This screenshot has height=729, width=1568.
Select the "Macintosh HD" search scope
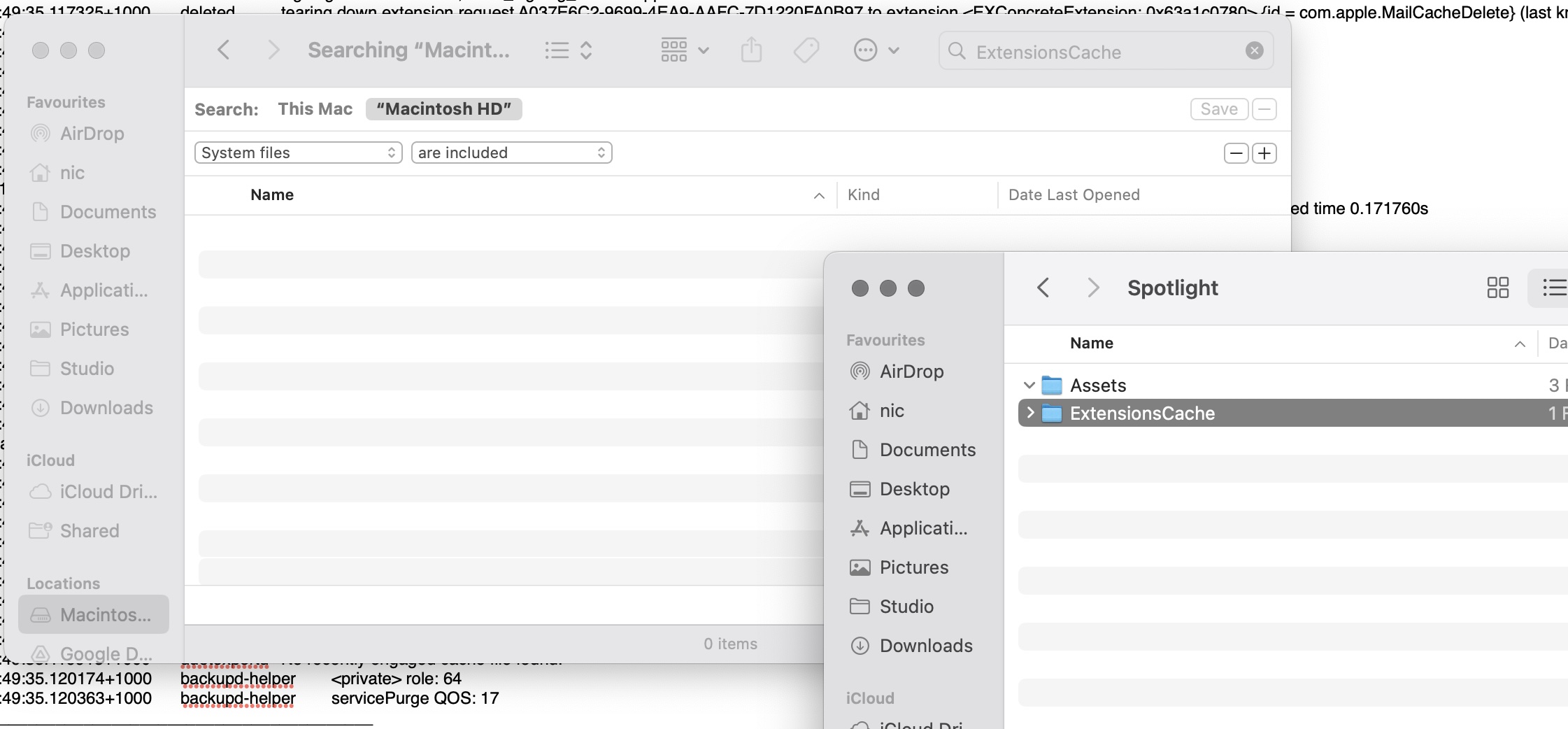pos(444,109)
